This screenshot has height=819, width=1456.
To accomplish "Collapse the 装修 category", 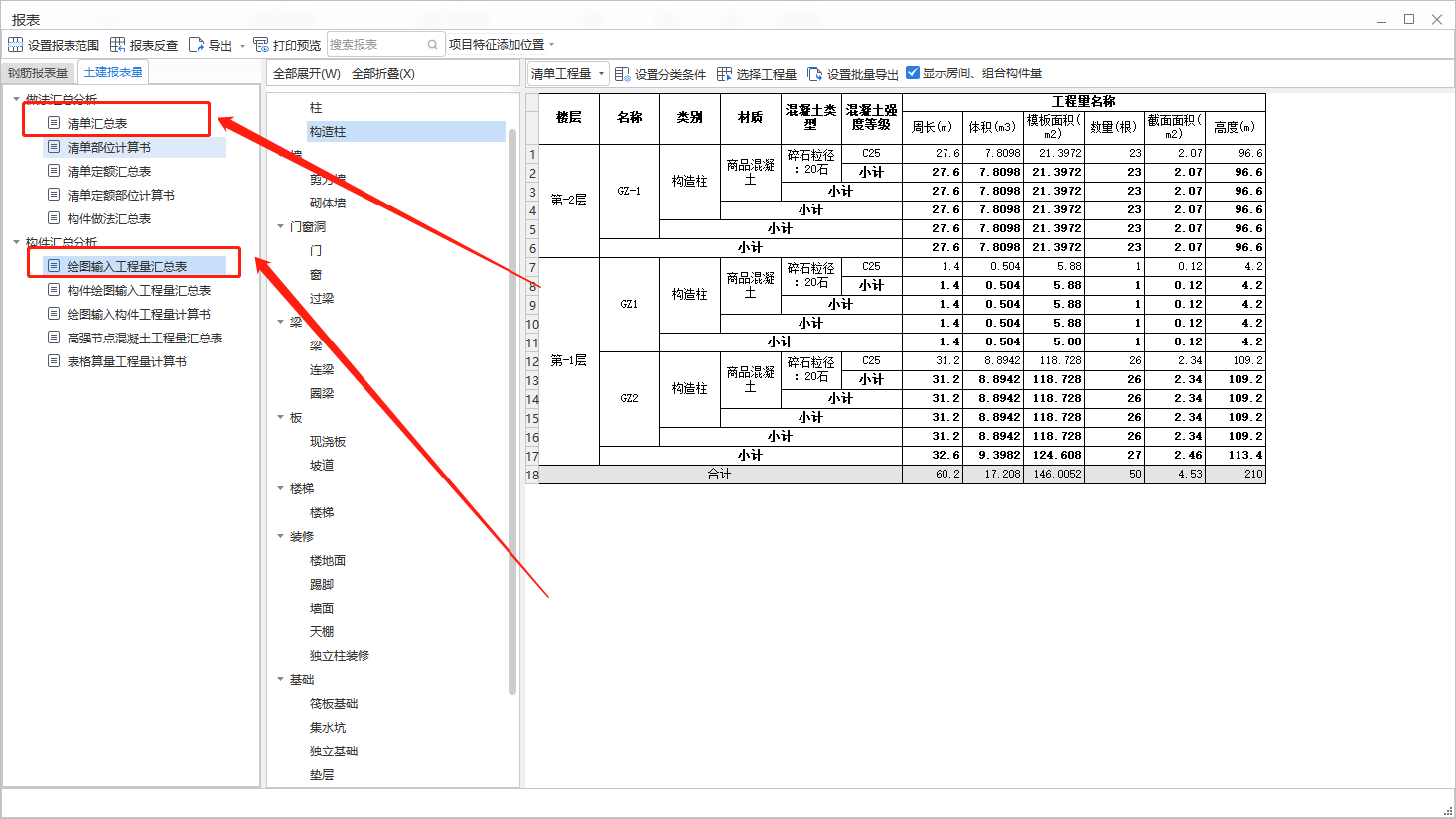I will click(280, 536).
